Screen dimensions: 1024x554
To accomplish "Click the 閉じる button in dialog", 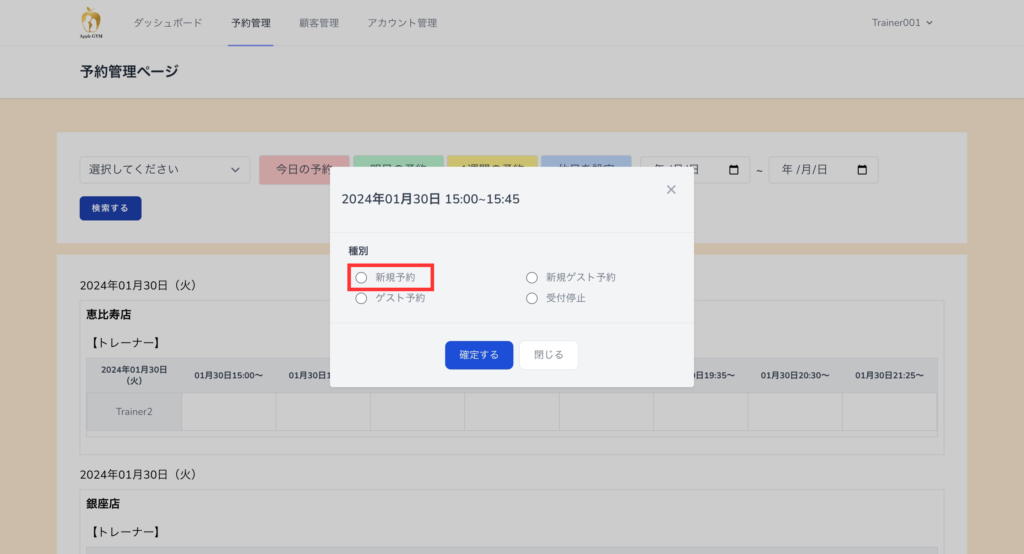I will [x=548, y=355].
